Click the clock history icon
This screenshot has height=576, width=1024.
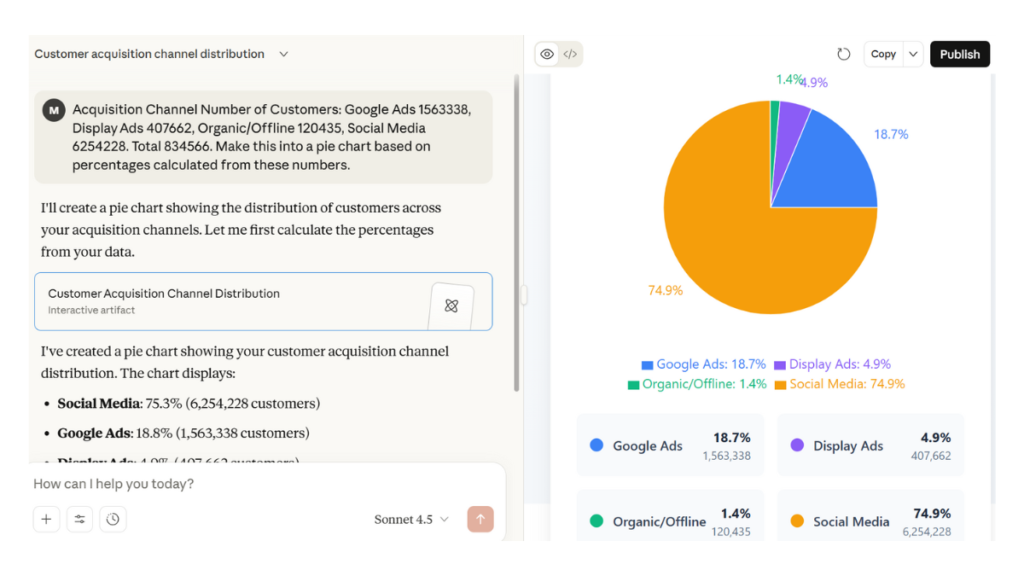tap(113, 519)
